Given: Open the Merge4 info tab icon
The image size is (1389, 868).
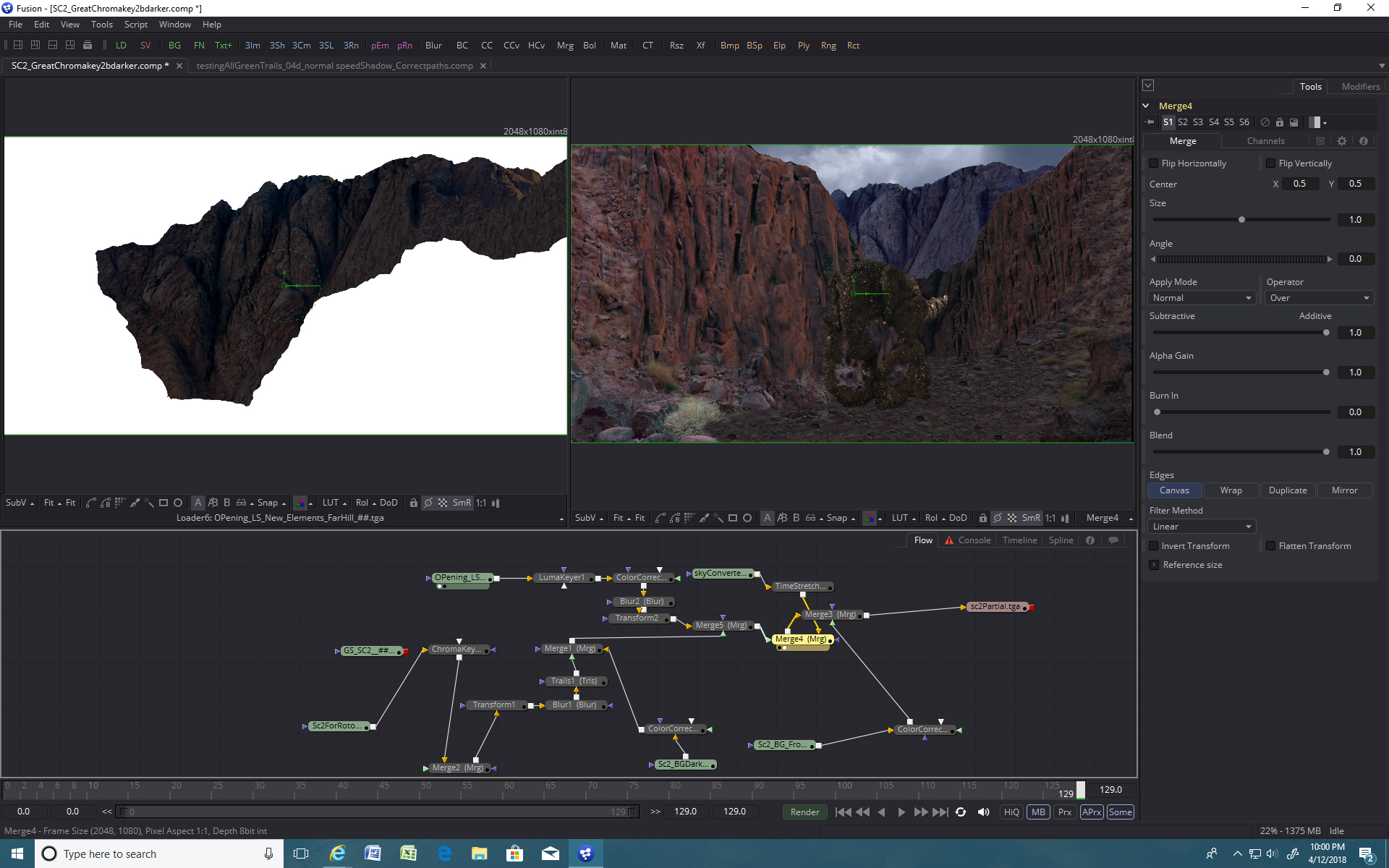Looking at the screenshot, I should tap(1364, 141).
